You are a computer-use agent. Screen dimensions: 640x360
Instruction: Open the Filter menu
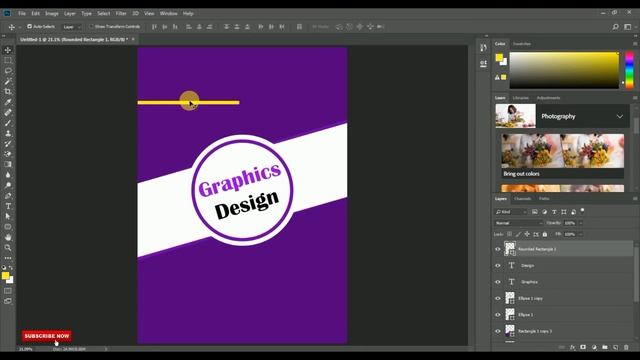pyautogui.click(x=121, y=13)
